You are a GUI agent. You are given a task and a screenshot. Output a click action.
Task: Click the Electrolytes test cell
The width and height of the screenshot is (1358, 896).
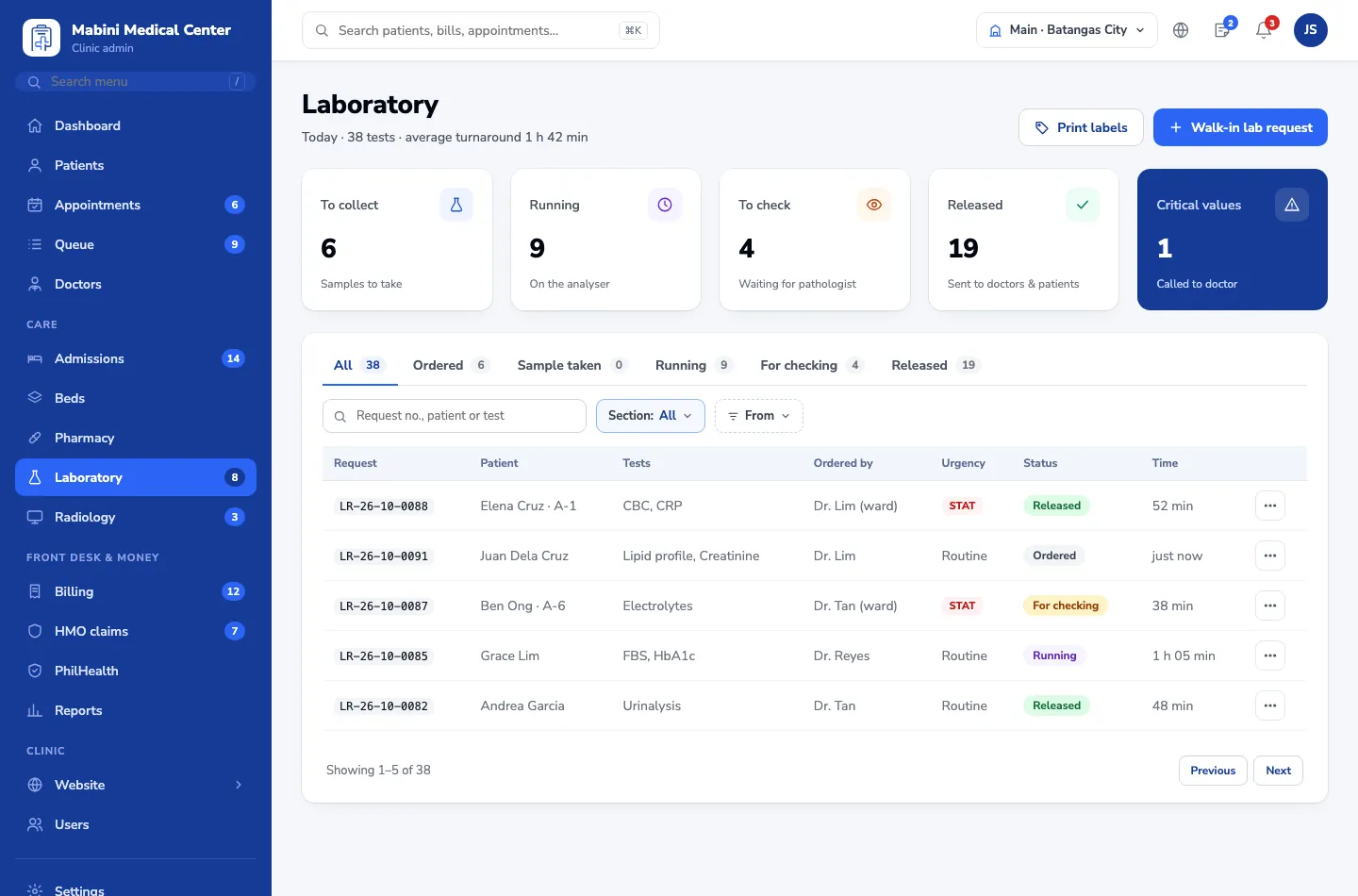coord(657,606)
